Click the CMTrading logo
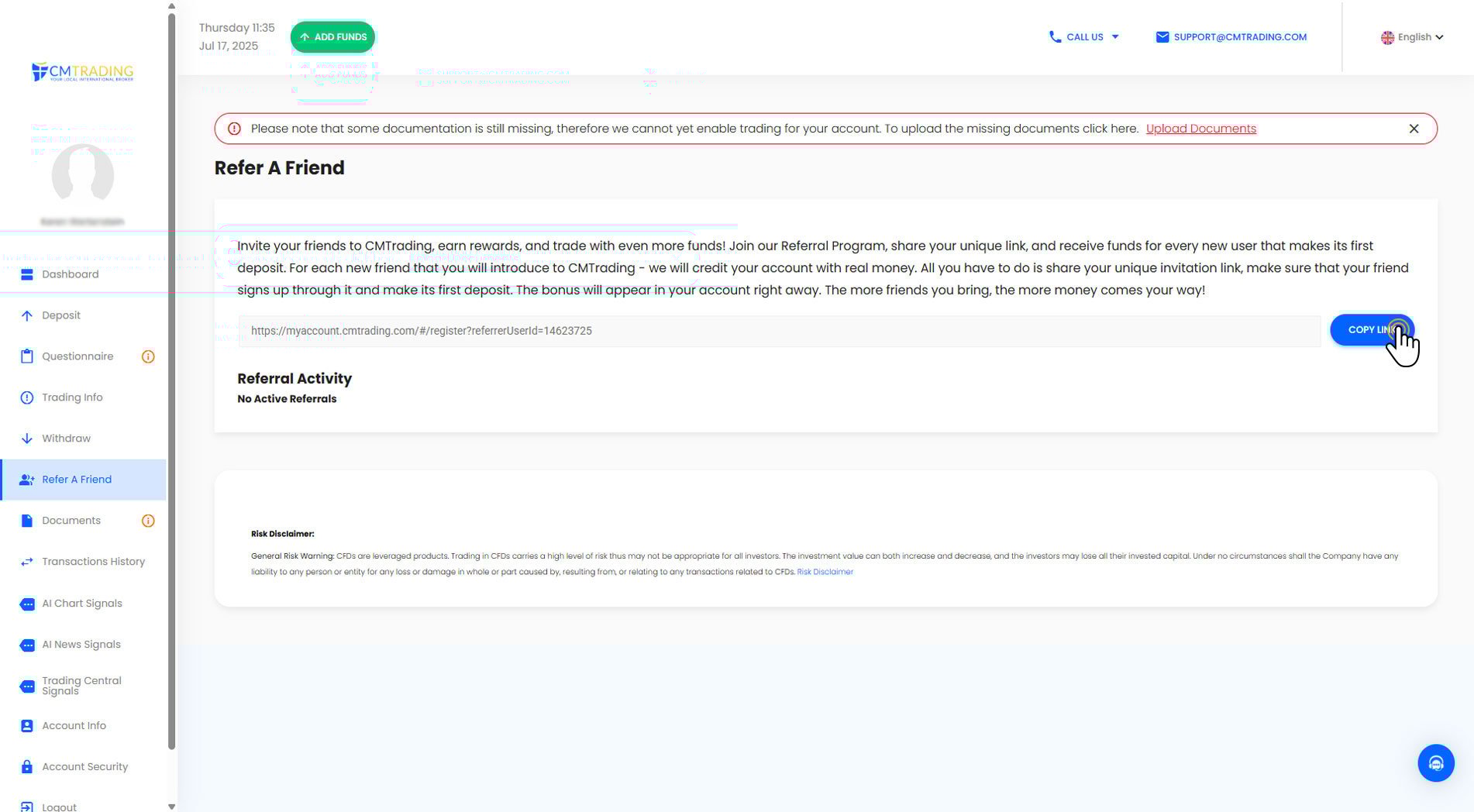 point(82,72)
